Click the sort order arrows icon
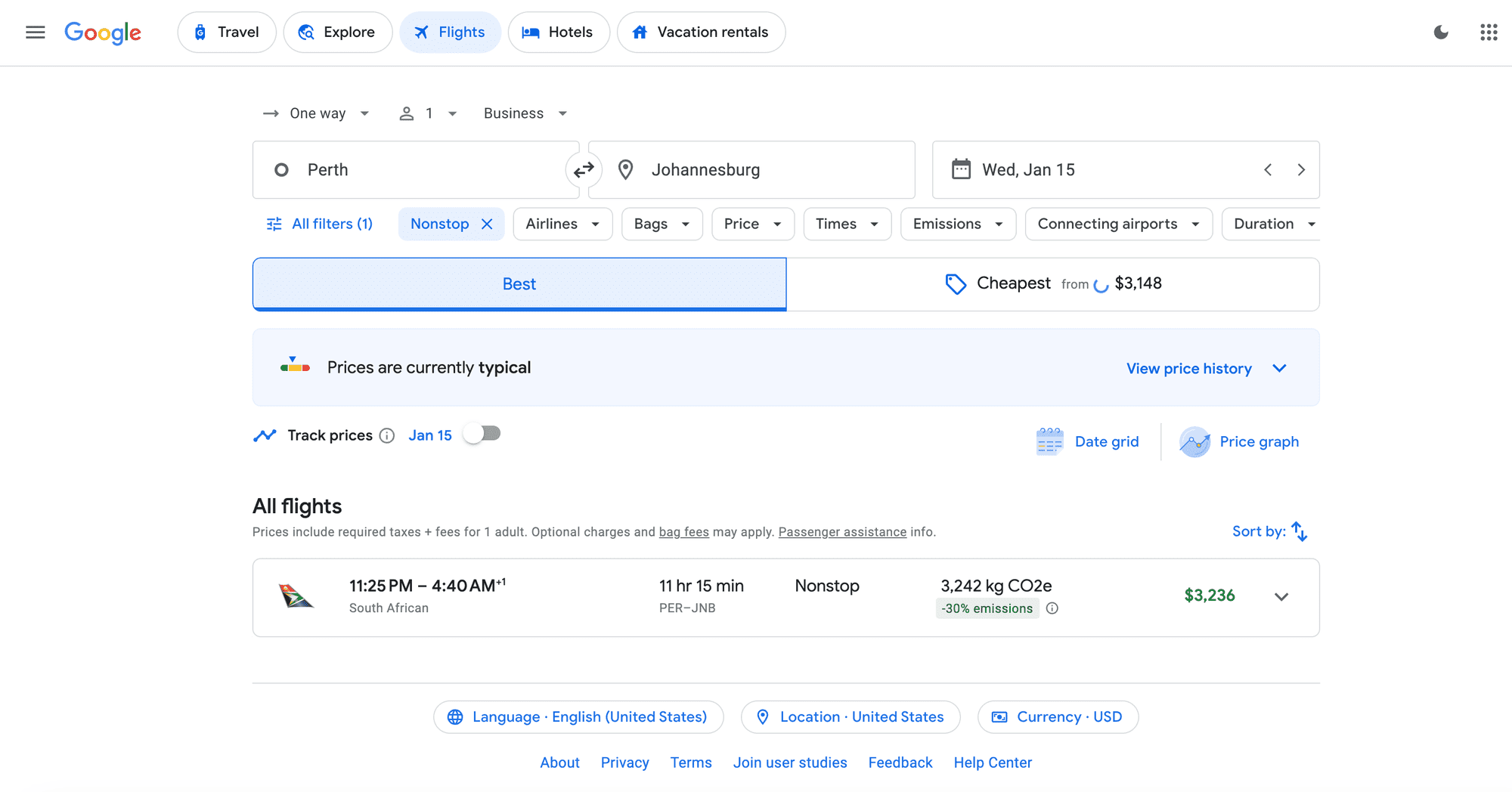Image resolution: width=1512 pixels, height=792 pixels. 1300,531
